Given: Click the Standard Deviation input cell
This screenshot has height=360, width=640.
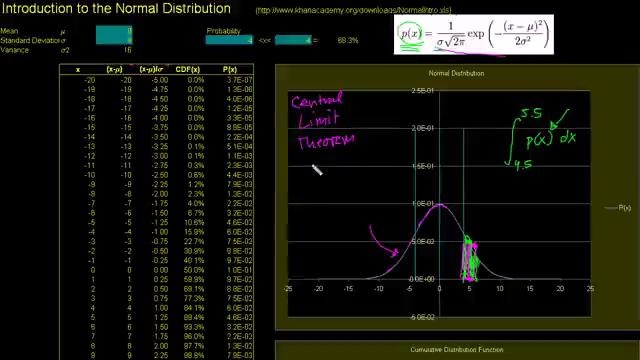Looking at the screenshot, I should [x=114, y=40].
